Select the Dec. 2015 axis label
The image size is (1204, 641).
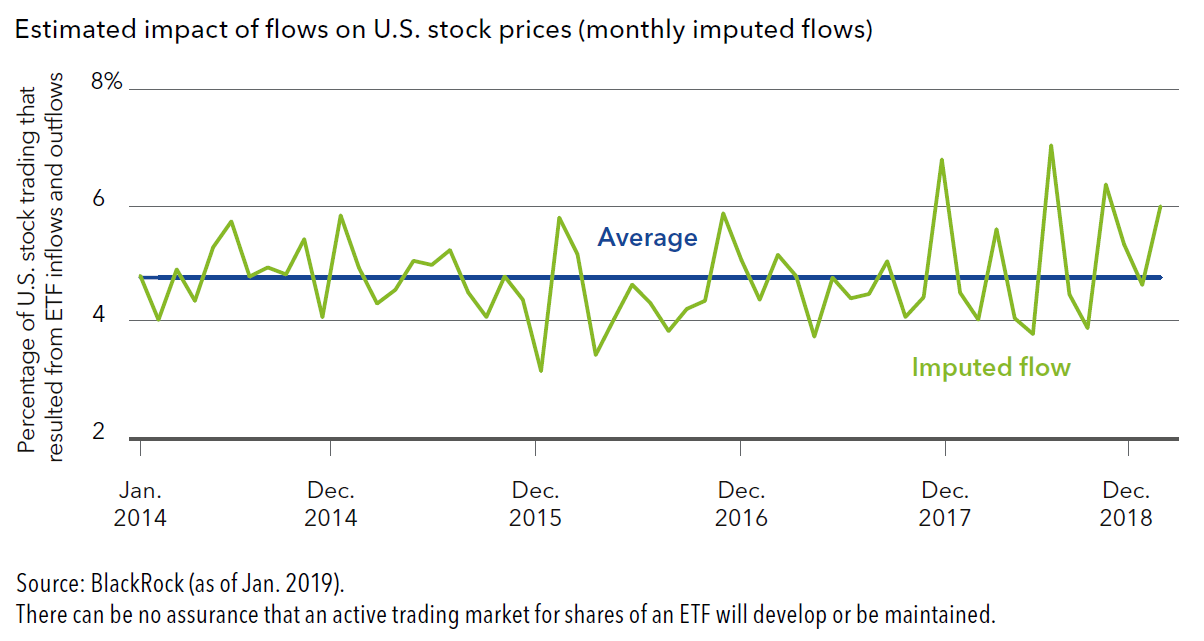(536, 505)
